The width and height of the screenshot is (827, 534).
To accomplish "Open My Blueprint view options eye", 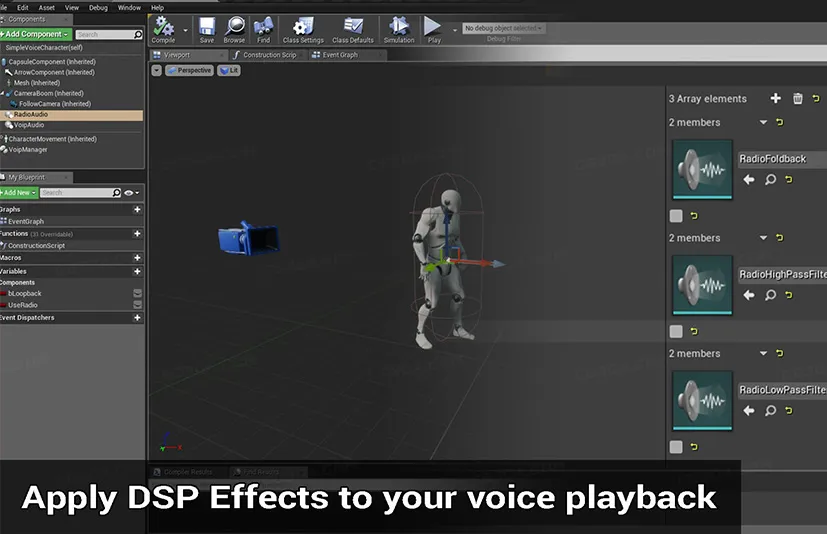I will pyautogui.click(x=131, y=193).
